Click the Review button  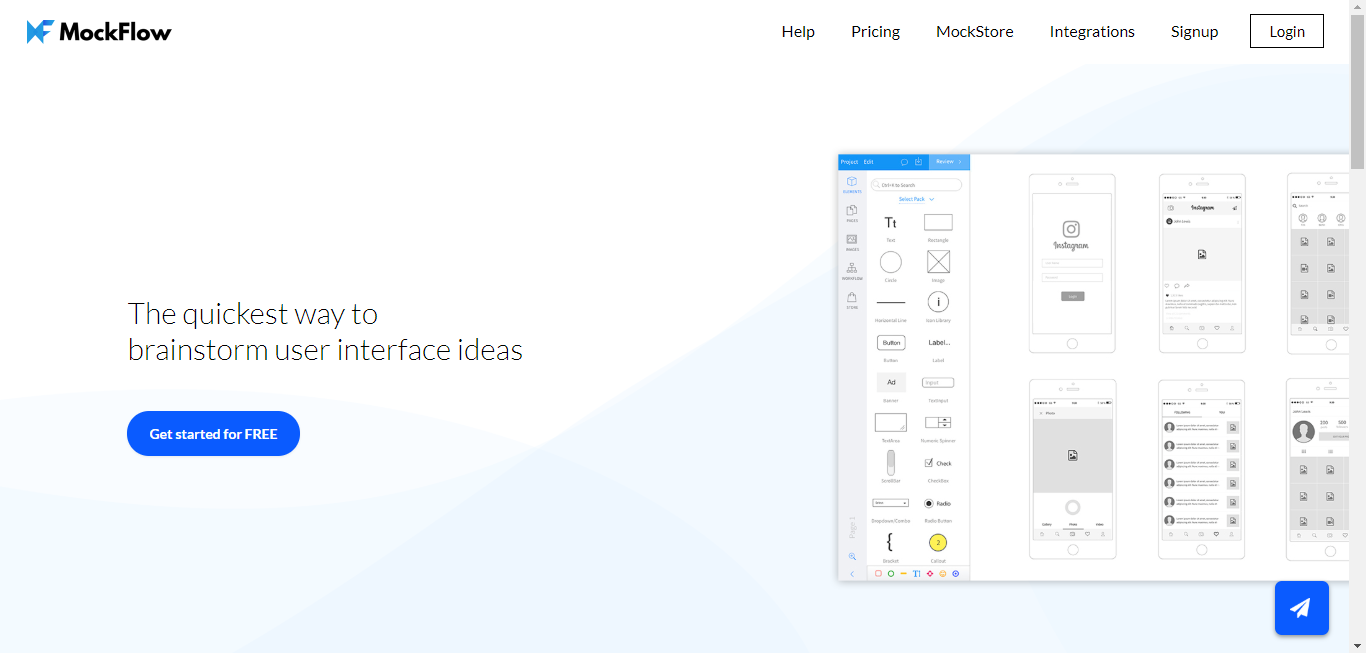point(949,162)
